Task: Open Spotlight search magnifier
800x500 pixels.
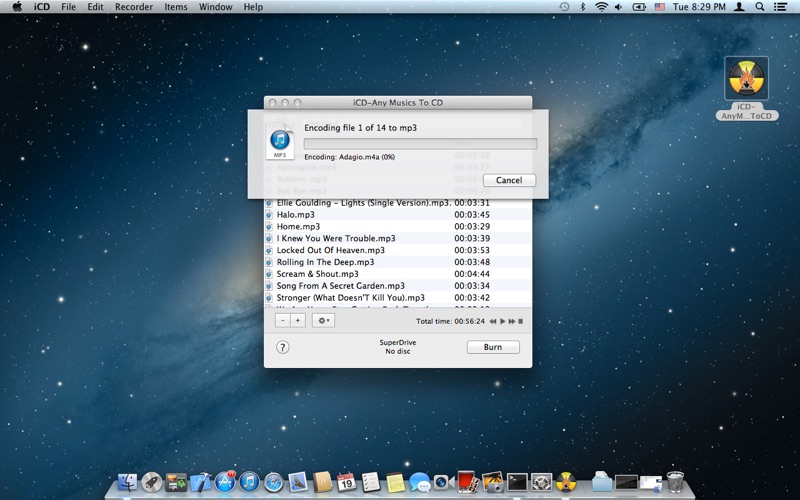Action: point(760,7)
